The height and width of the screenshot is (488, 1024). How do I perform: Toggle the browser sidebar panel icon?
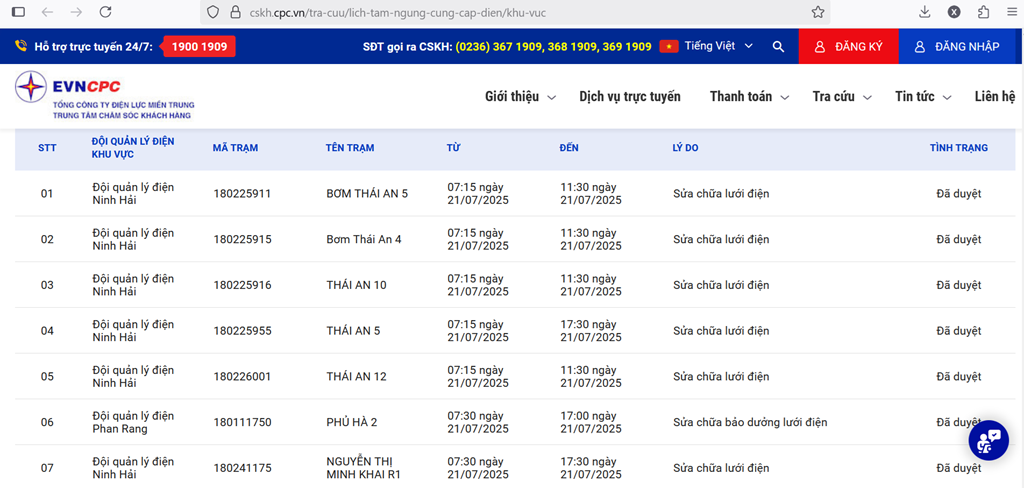[x=18, y=12]
